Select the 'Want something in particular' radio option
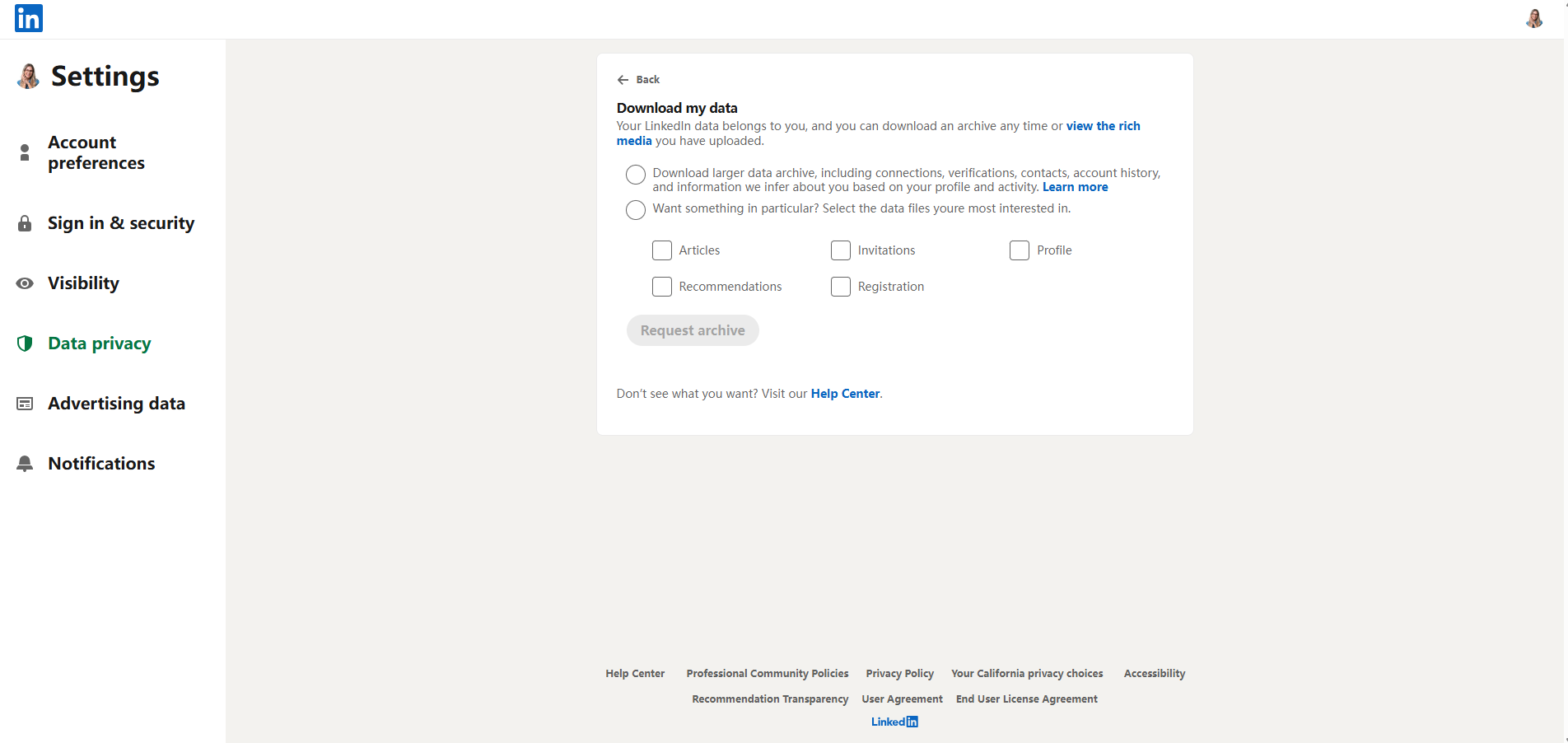The image size is (1568, 743). click(636, 210)
